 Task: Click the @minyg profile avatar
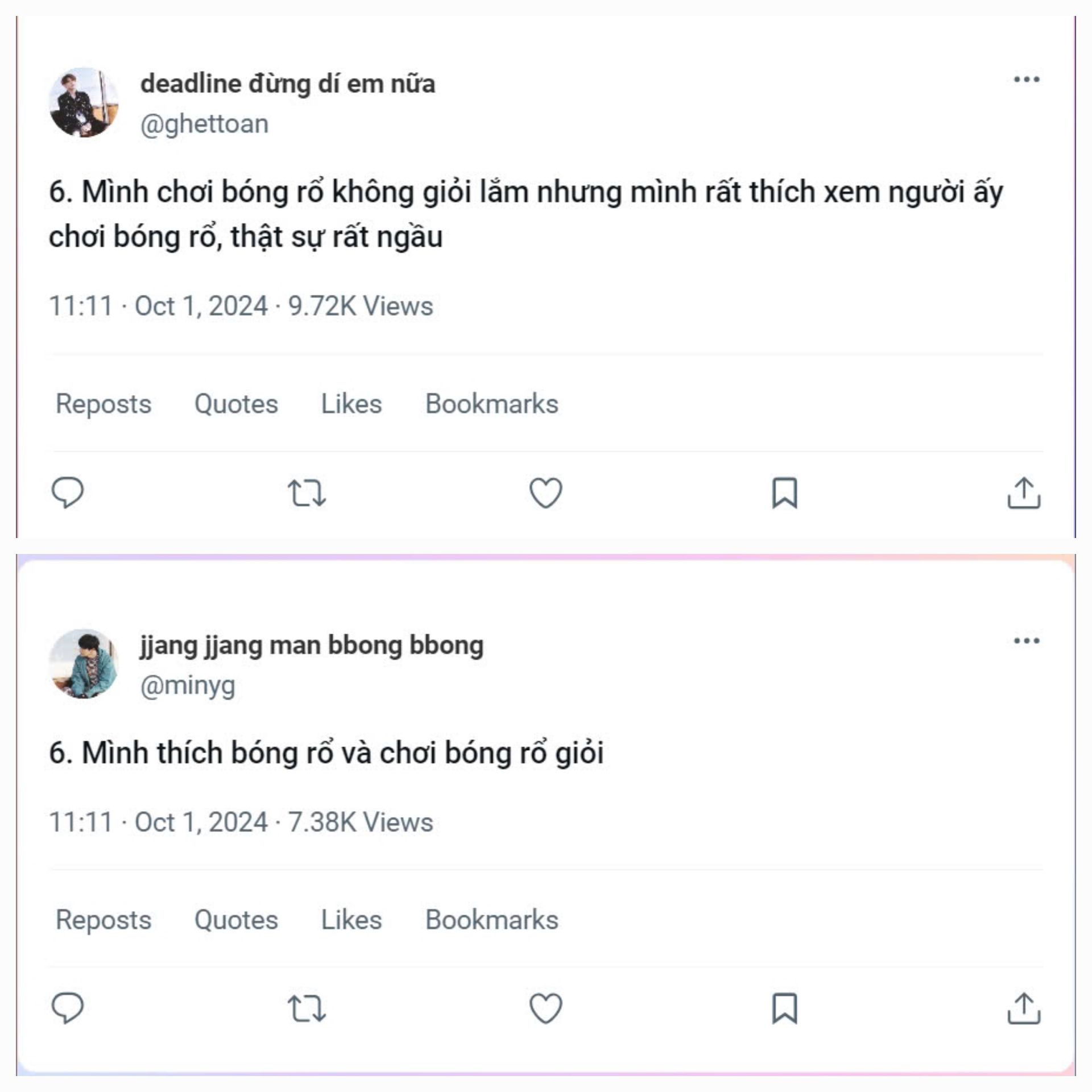84,664
